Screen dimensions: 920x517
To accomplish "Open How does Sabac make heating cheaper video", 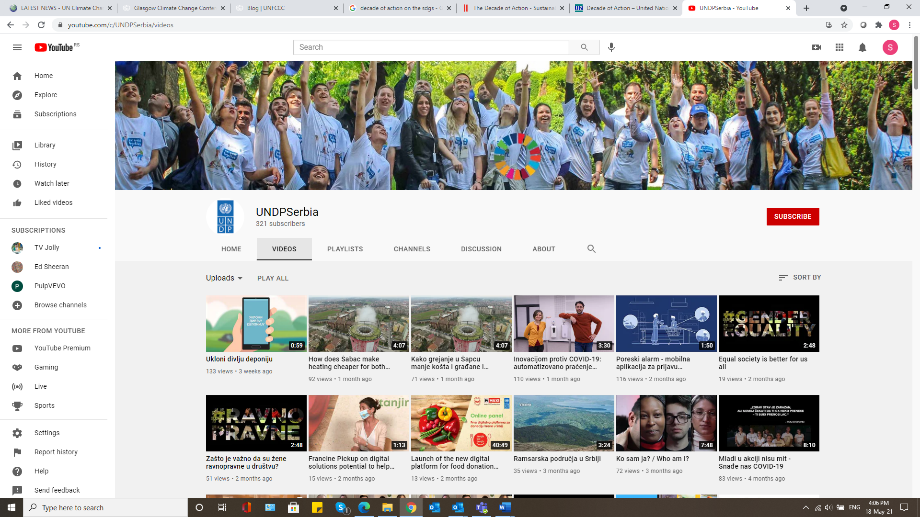I will click(x=358, y=323).
